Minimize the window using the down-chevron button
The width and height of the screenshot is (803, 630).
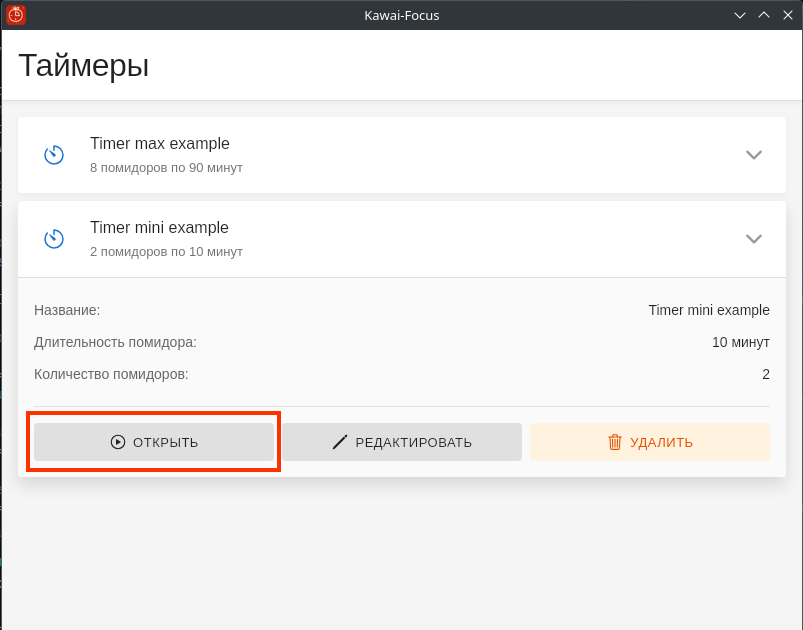tap(740, 15)
